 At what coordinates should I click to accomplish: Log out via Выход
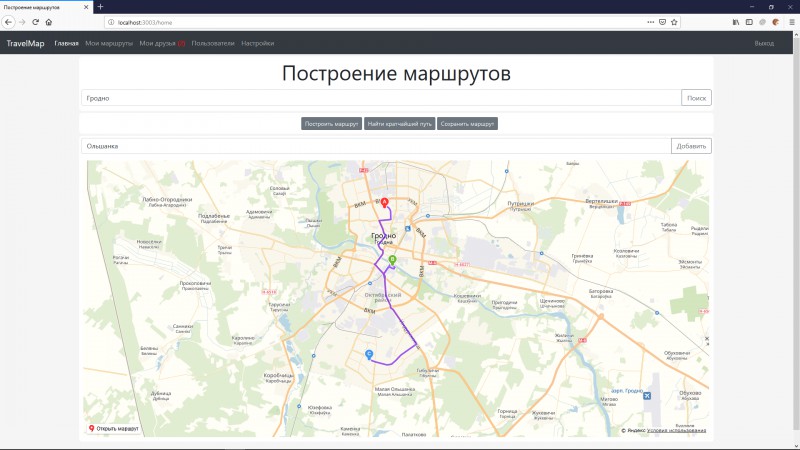[764, 43]
